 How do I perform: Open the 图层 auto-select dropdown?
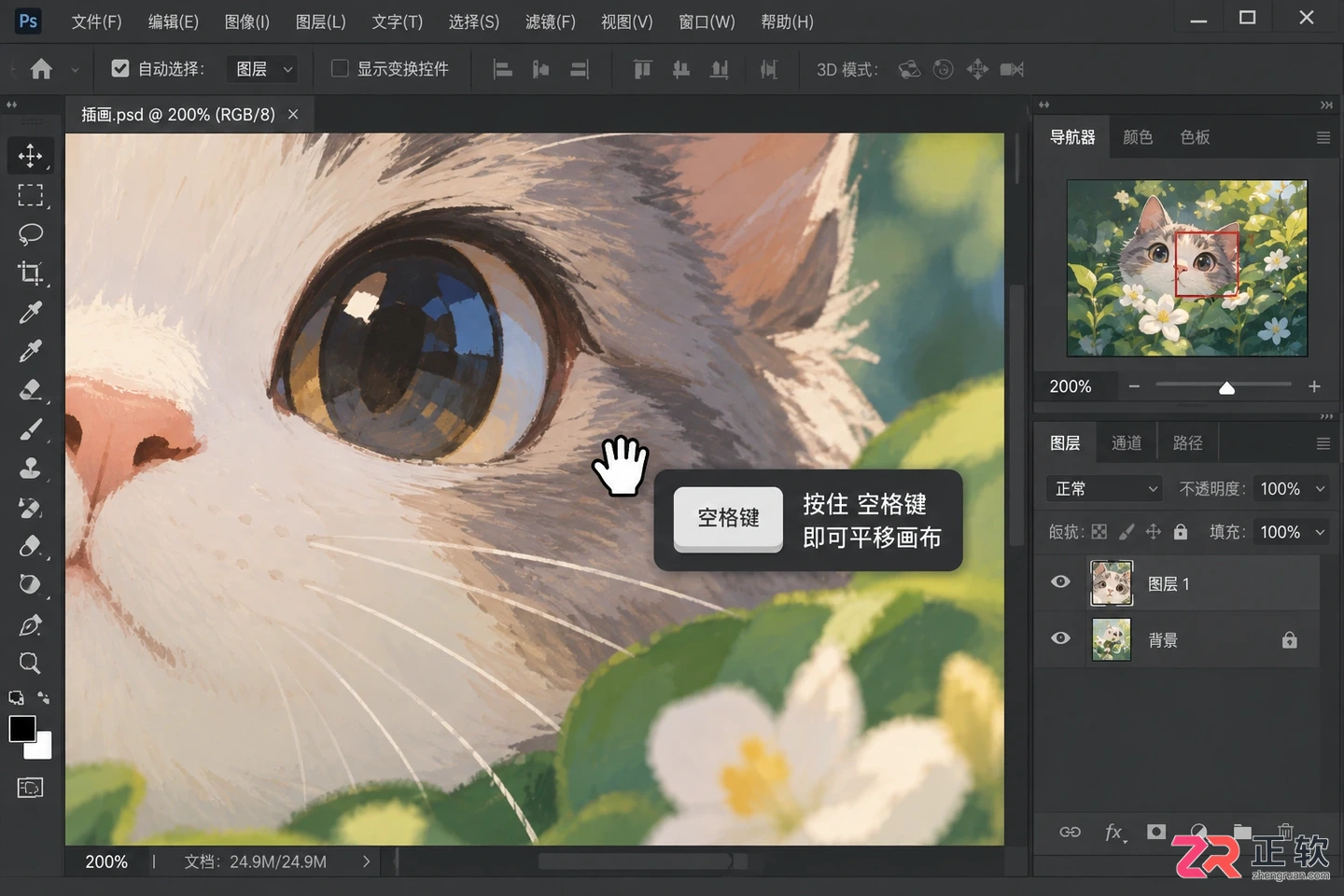pos(263,69)
